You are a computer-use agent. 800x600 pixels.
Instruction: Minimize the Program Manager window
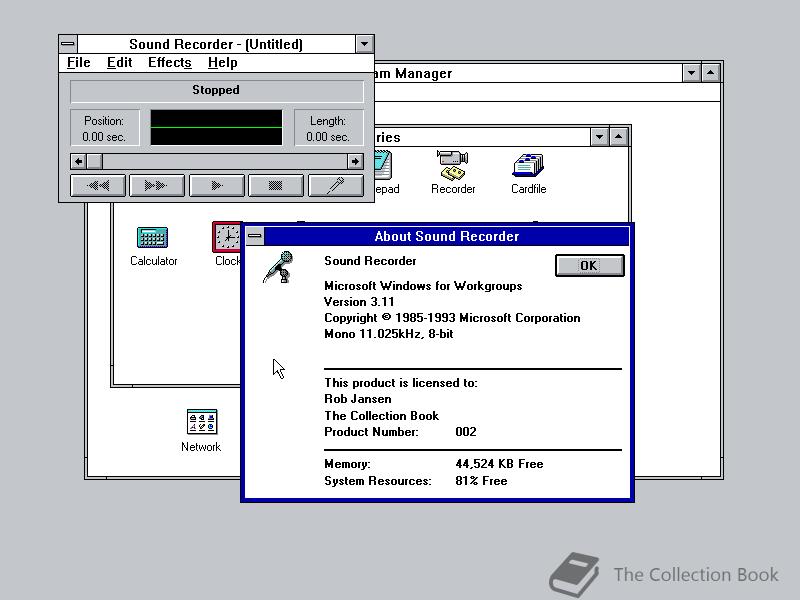[x=691, y=73]
